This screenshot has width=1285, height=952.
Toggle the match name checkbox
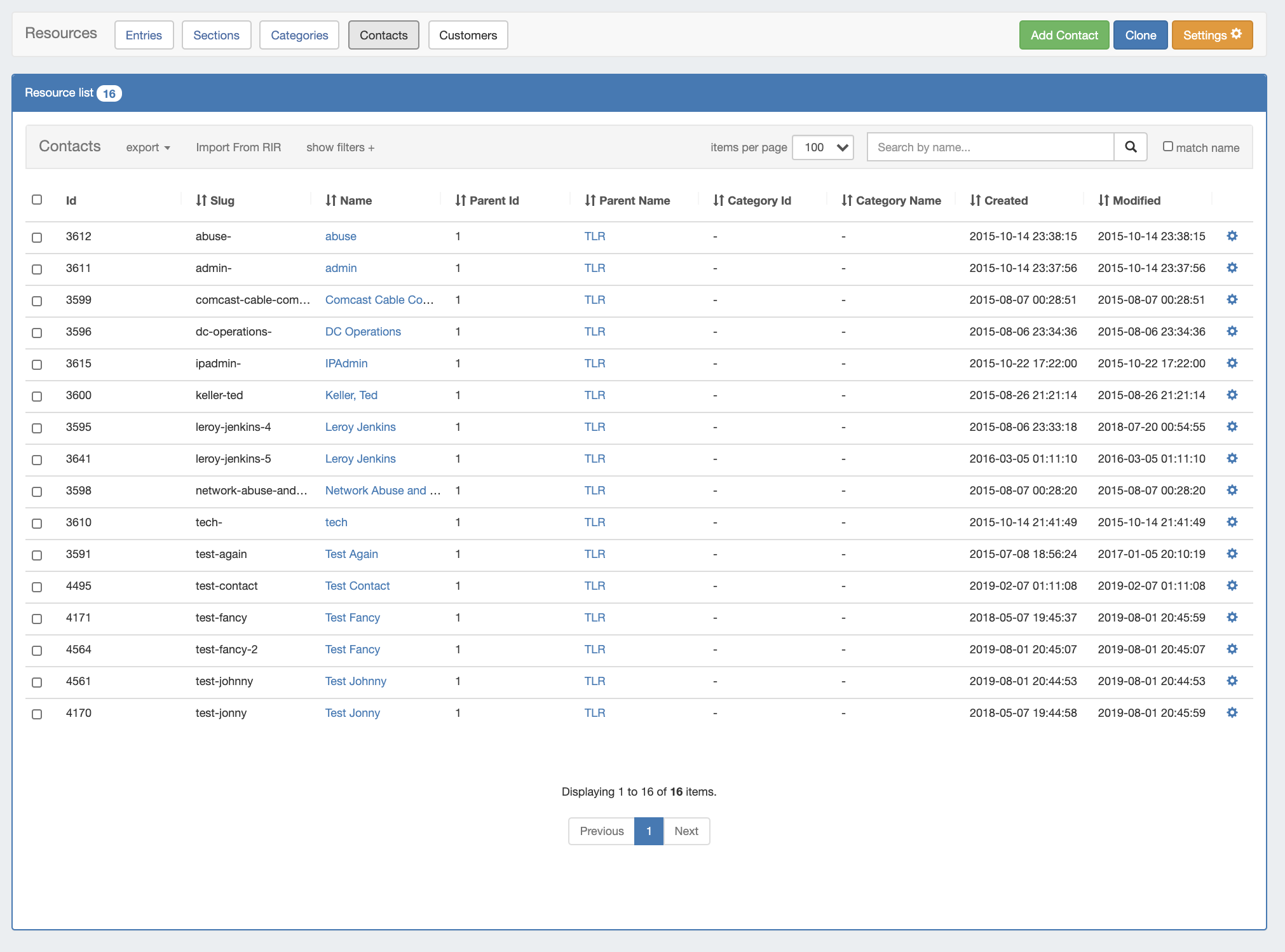(1167, 147)
